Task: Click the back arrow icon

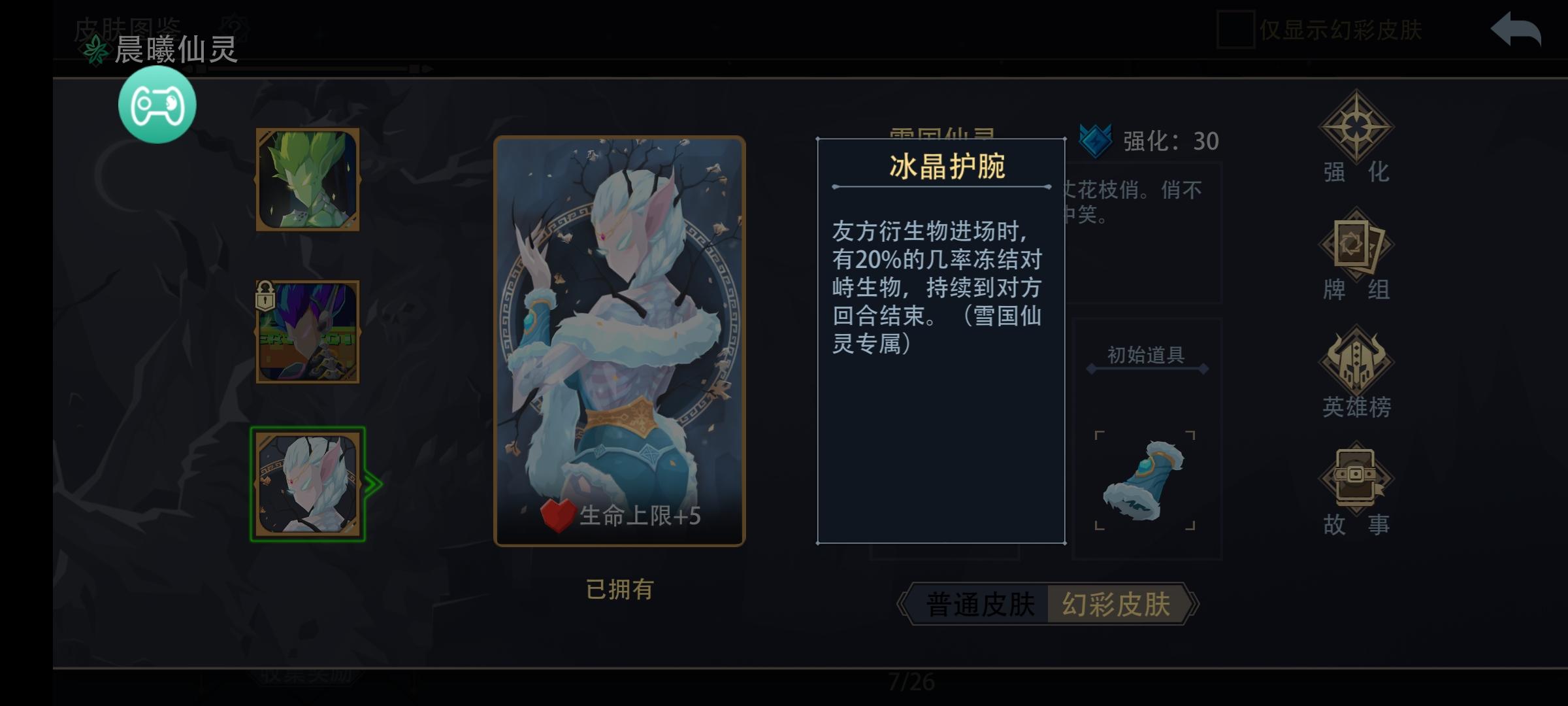Action: pos(1516,29)
